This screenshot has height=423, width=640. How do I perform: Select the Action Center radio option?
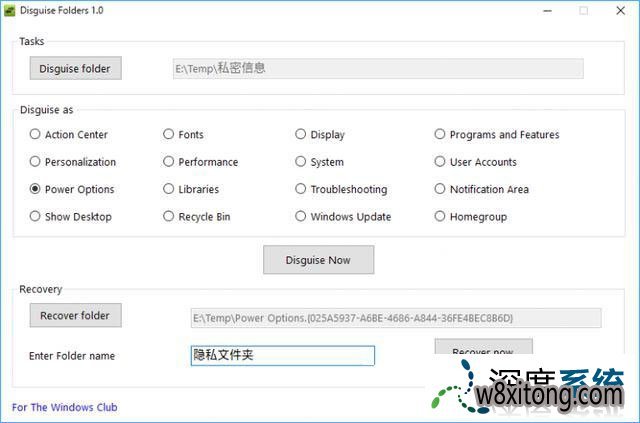coord(35,135)
